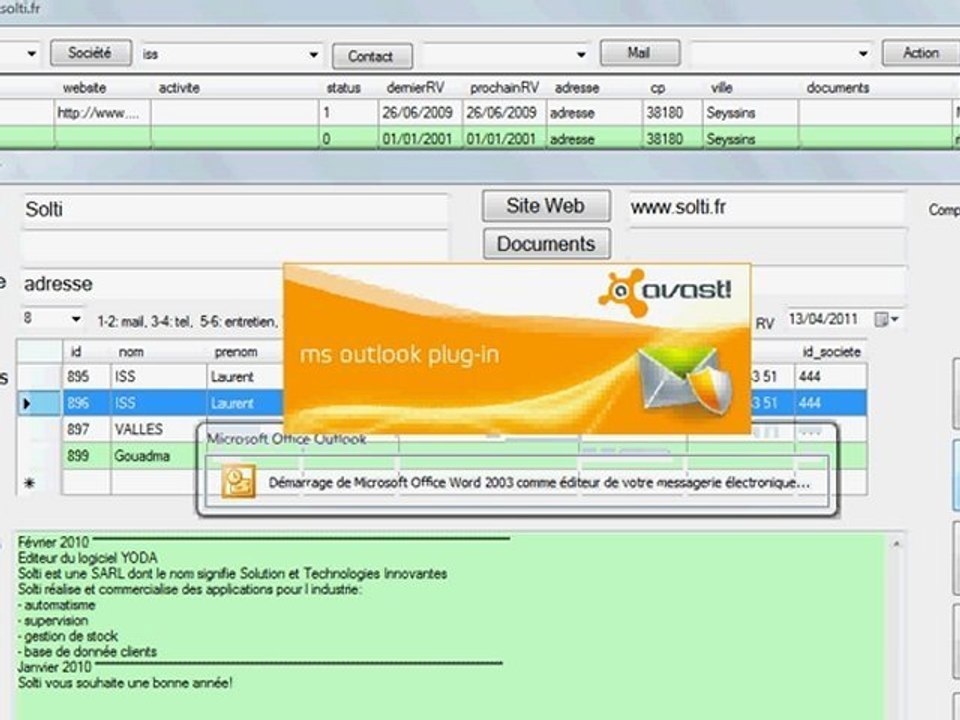Viewport: 960px width, 720px height.
Task: Sort by the prochainRV column header
Action: [x=504, y=88]
